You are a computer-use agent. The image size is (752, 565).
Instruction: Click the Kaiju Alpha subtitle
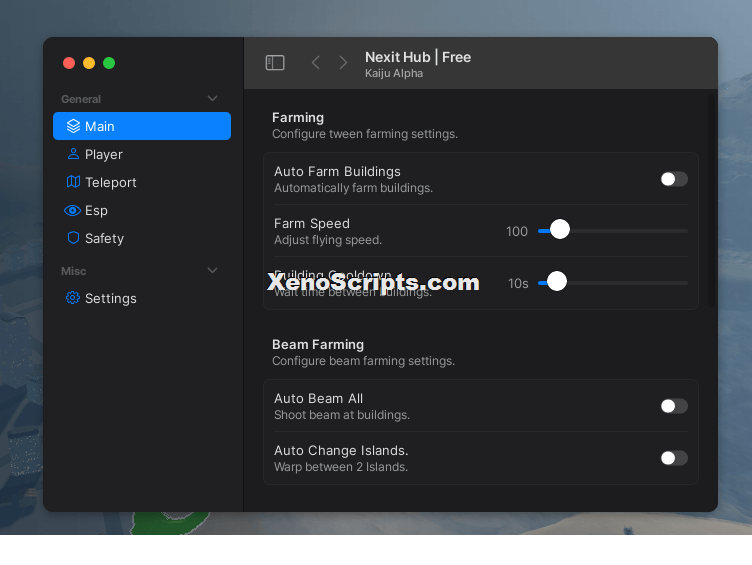coord(394,73)
